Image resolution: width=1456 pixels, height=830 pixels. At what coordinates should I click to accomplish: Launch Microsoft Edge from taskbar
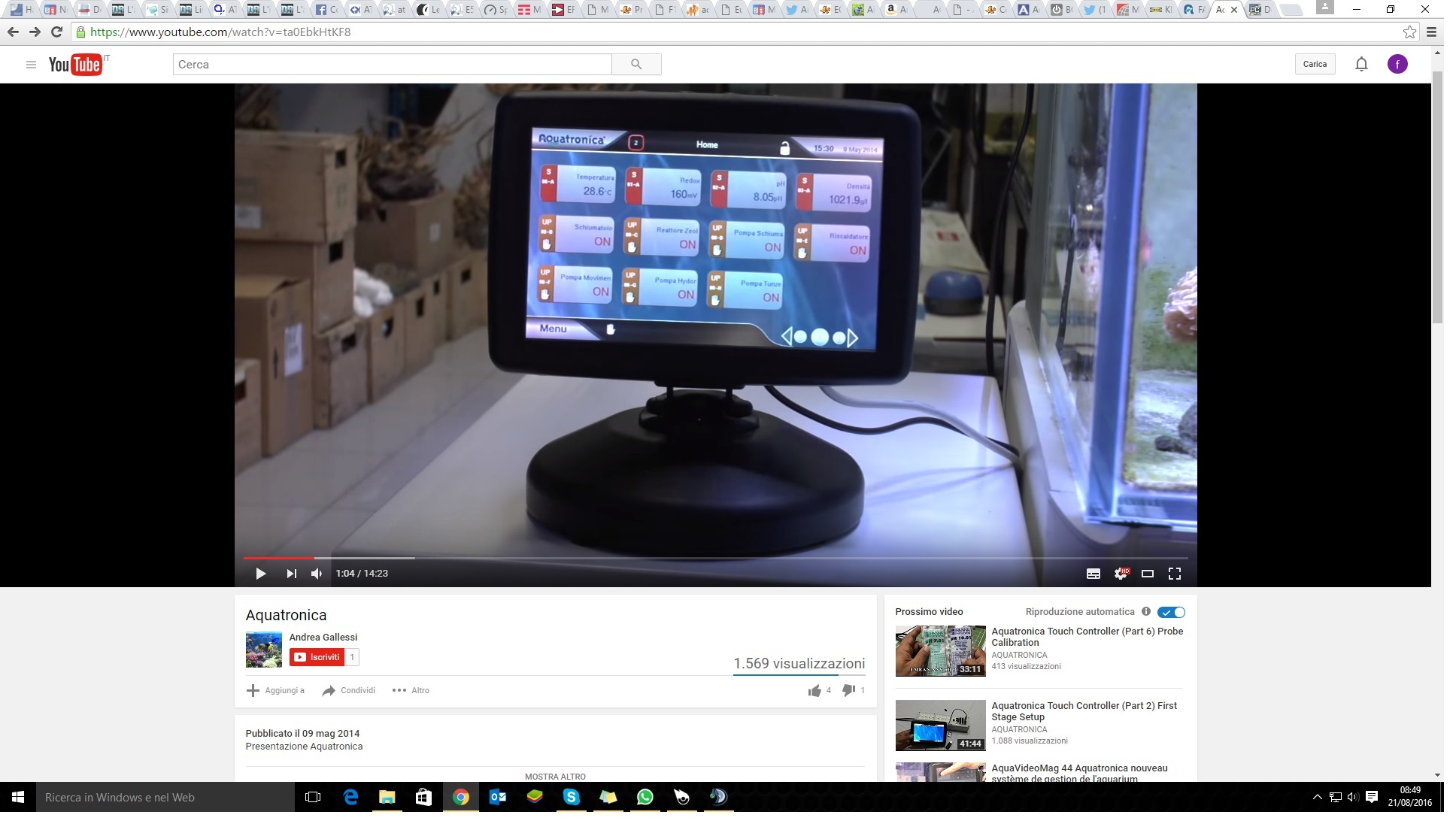pos(350,797)
